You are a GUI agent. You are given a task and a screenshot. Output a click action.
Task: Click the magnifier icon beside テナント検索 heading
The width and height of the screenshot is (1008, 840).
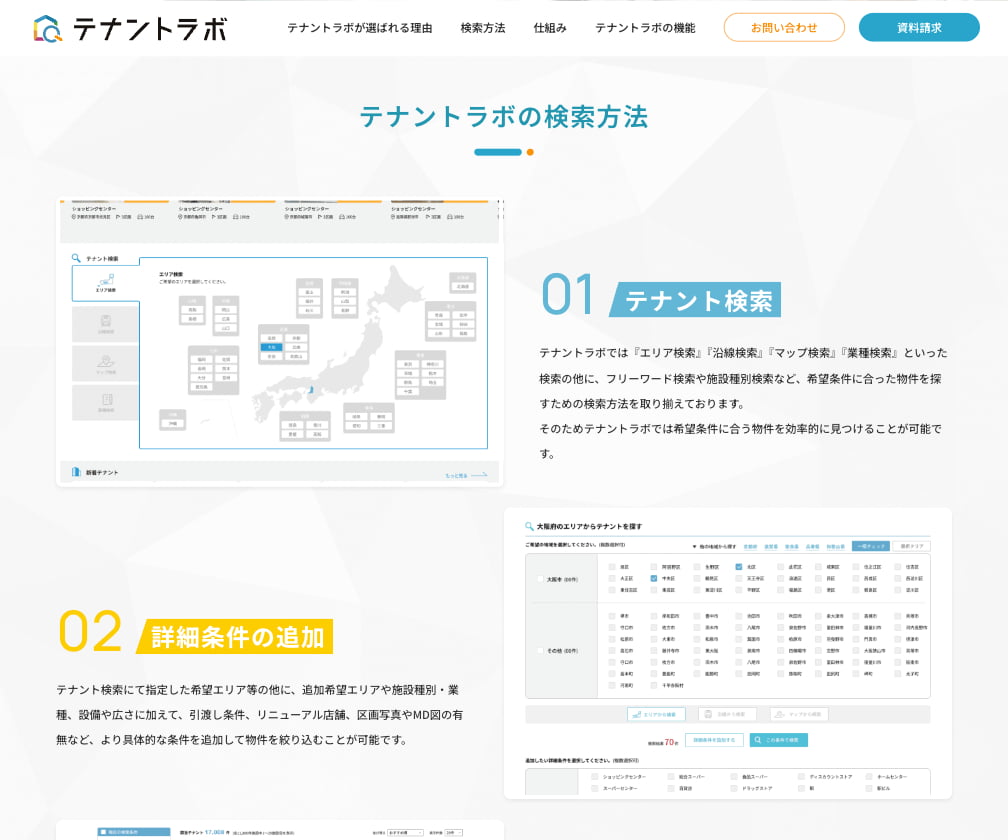tap(76, 258)
